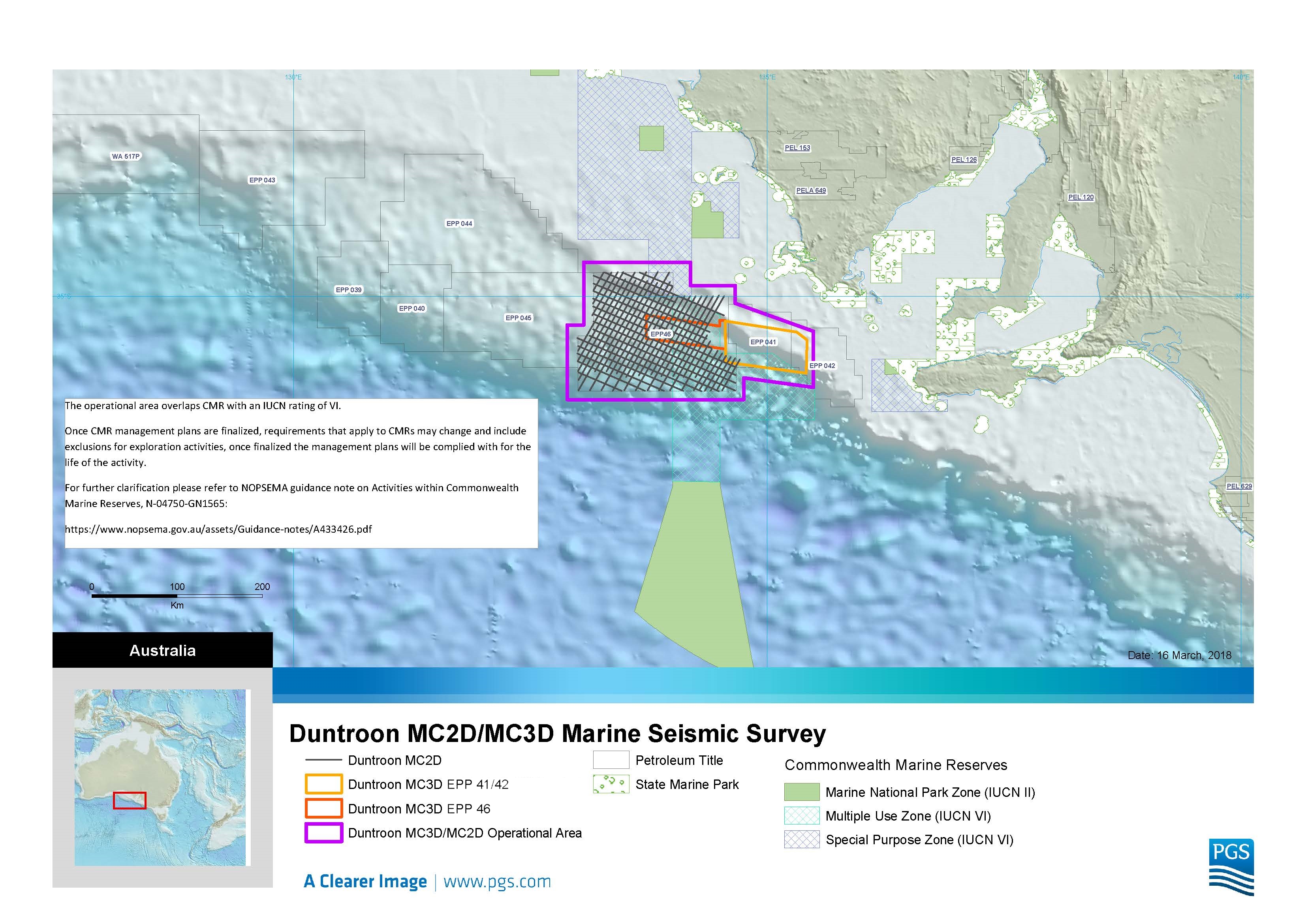The height and width of the screenshot is (924, 1306).
Task: Click the State Marine Park legend symbol
Action: pos(611,784)
